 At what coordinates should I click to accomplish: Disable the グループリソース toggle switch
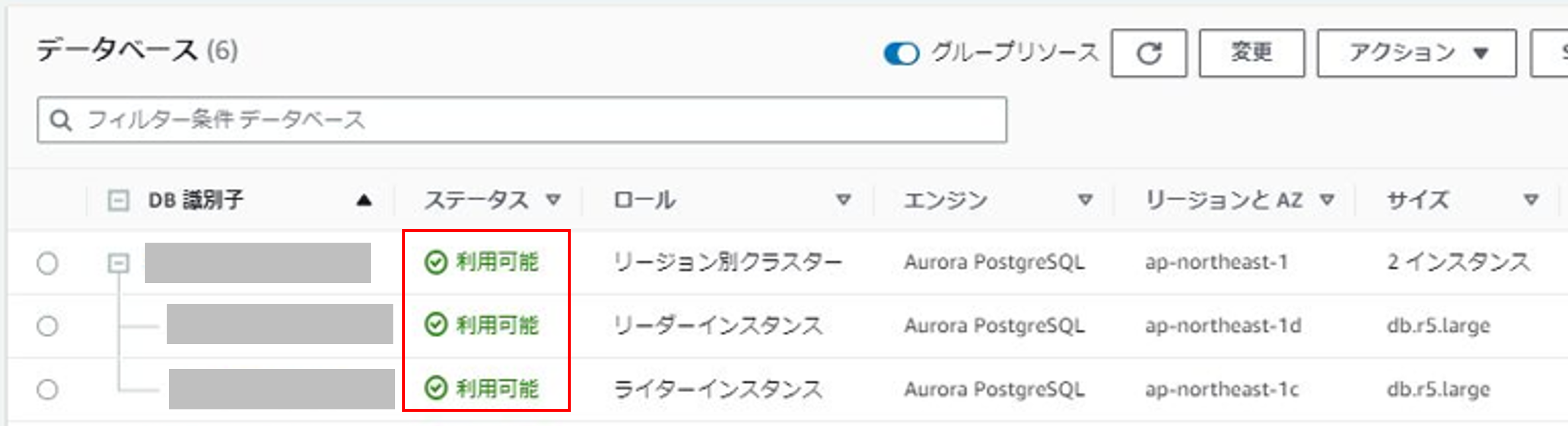[x=902, y=53]
